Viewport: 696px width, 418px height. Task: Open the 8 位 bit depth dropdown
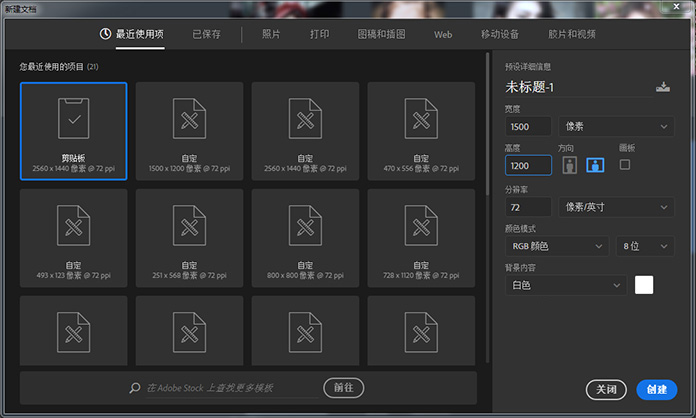645,246
